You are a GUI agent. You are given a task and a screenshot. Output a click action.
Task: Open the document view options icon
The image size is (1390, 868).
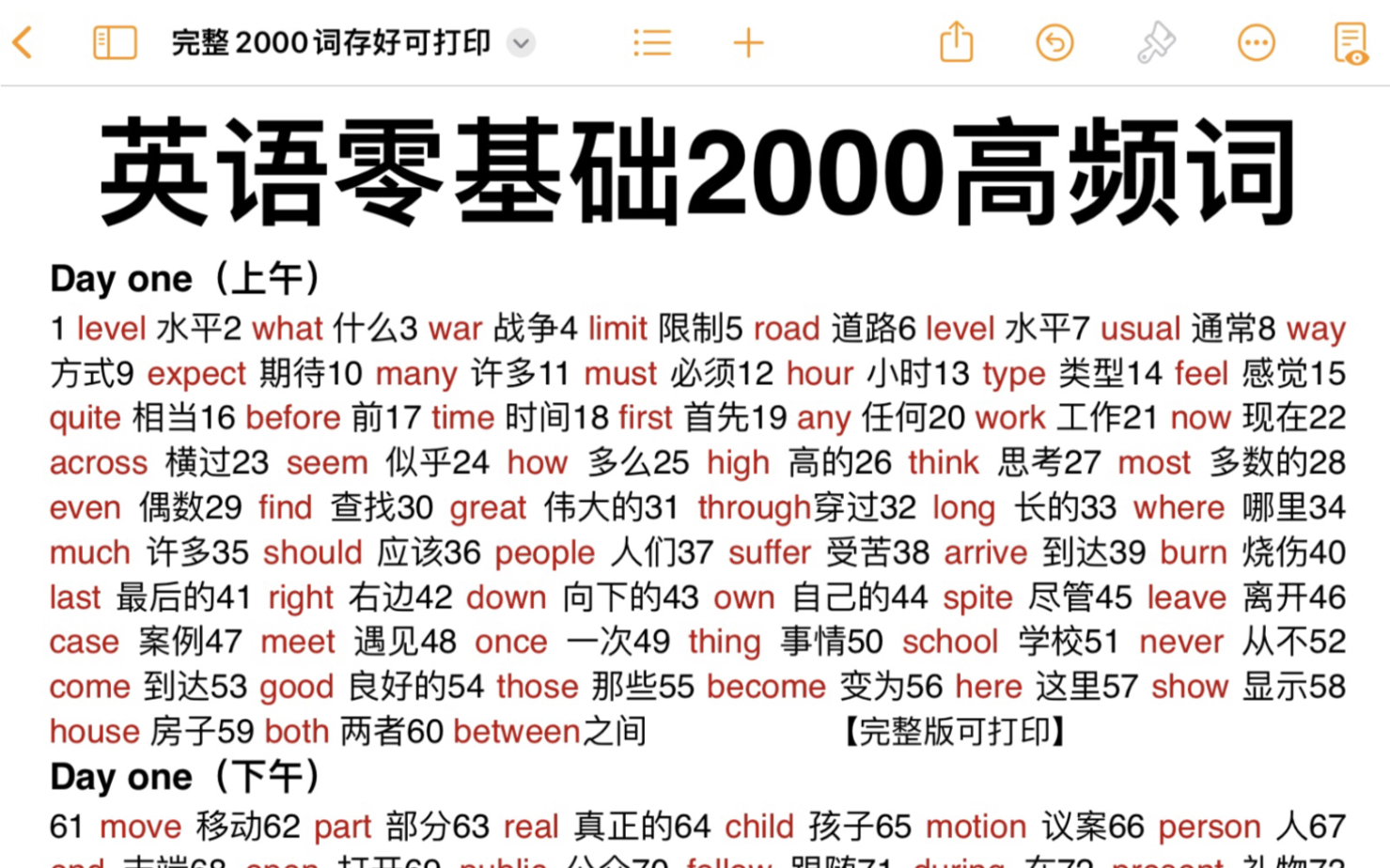click(1351, 43)
